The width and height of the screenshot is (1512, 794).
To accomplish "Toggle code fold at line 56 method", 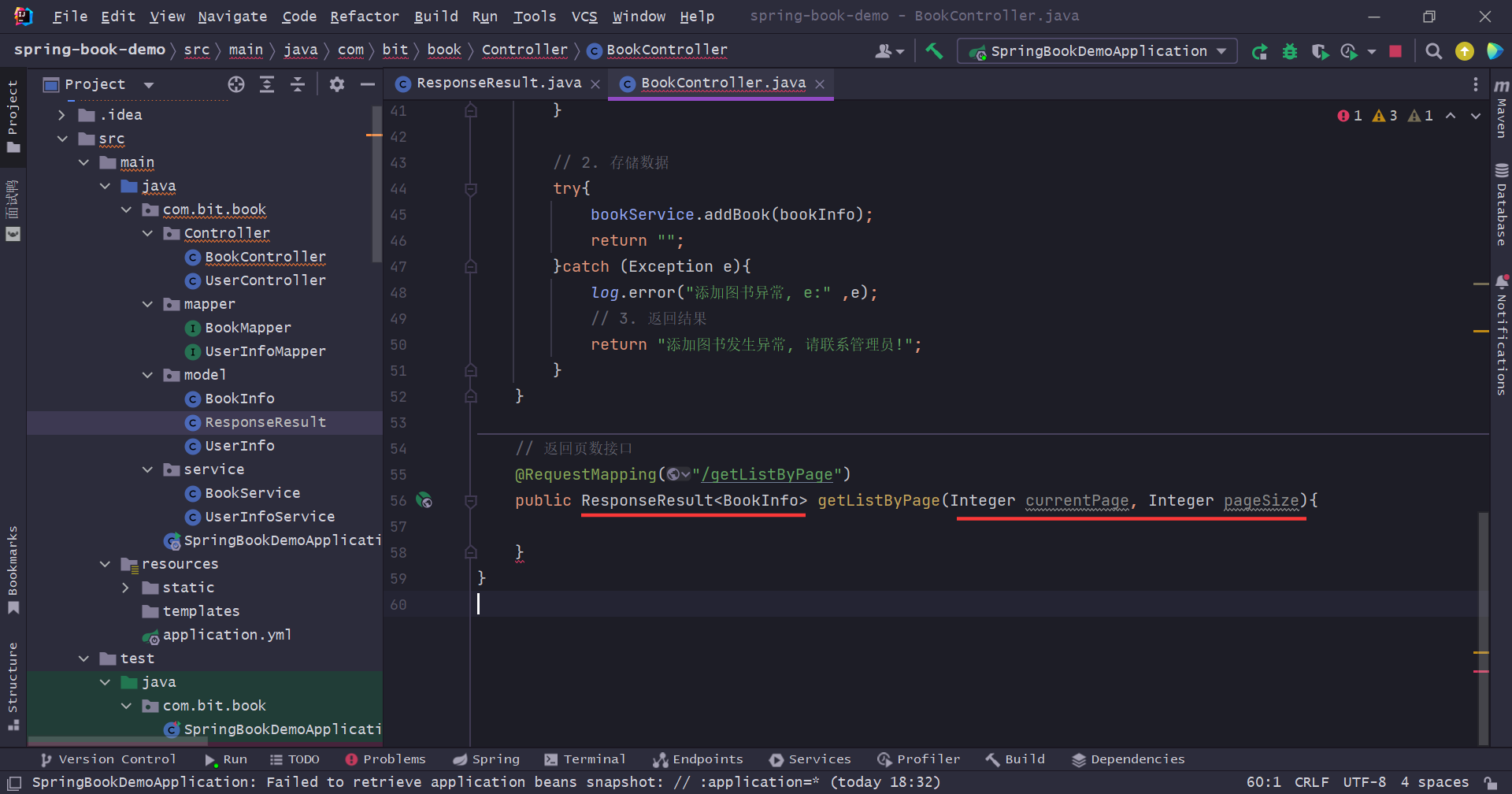I will 471,500.
